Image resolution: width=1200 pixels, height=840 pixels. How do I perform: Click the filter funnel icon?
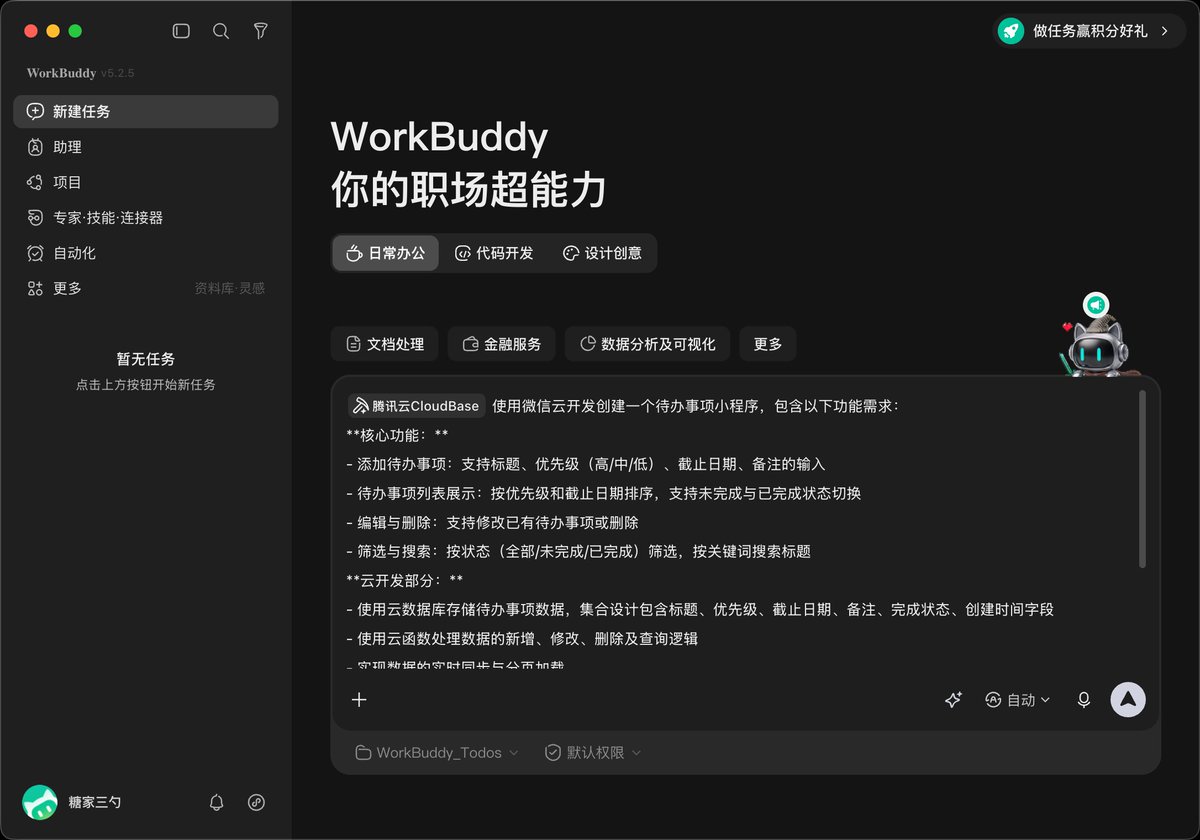point(261,31)
